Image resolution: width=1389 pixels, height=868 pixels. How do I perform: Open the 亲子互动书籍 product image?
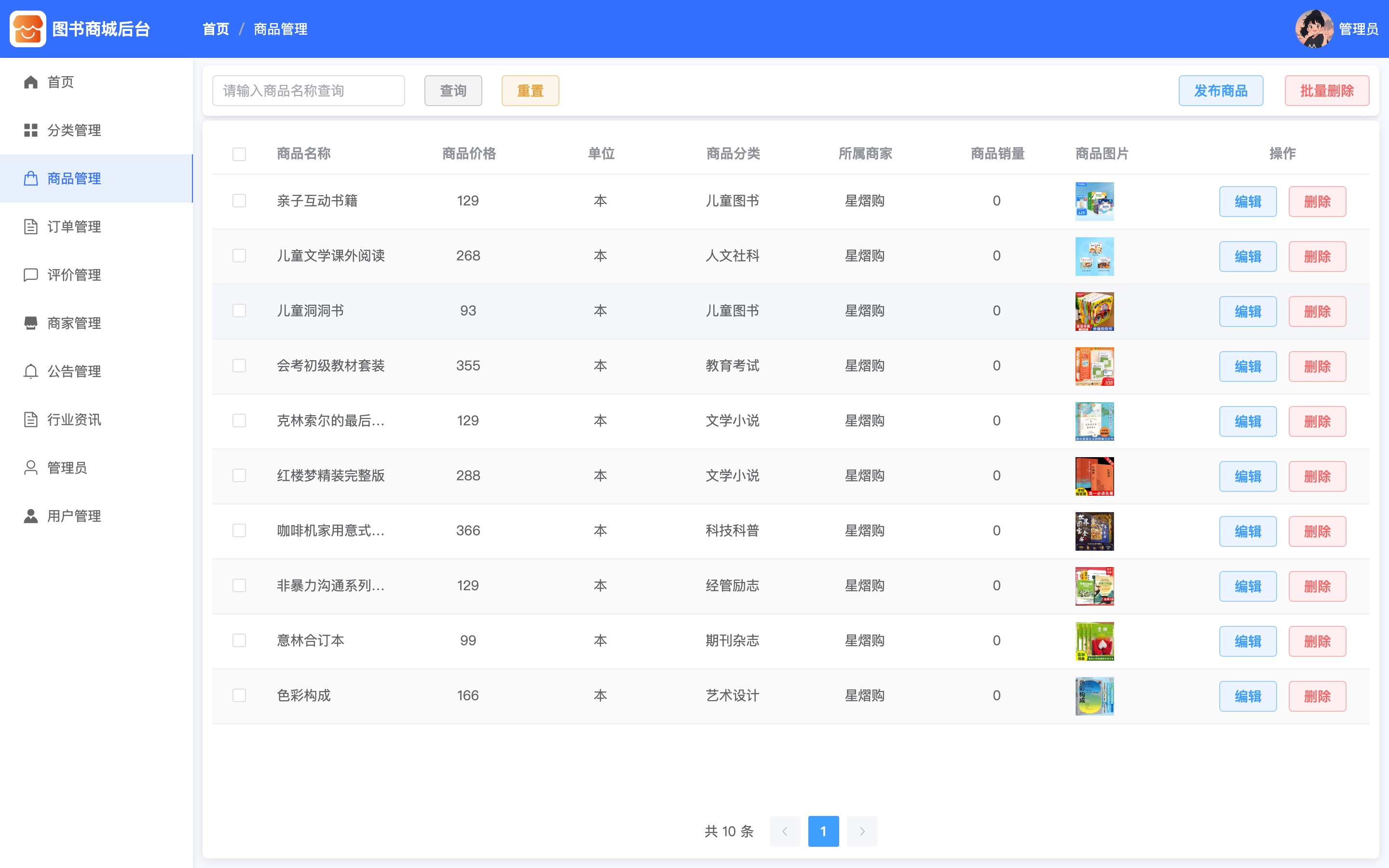[x=1094, y=202]
